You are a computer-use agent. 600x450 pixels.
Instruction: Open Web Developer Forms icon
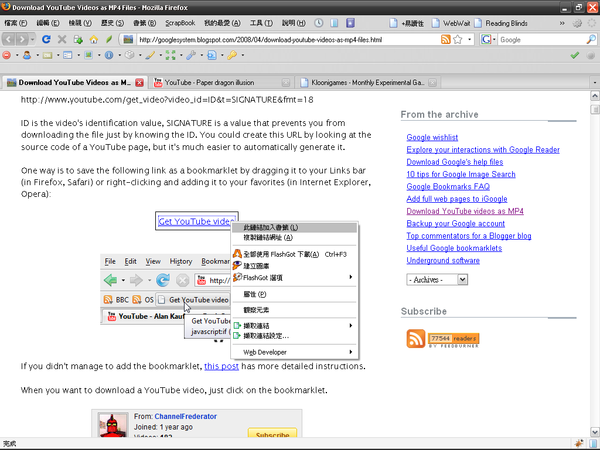pos(68,55)
